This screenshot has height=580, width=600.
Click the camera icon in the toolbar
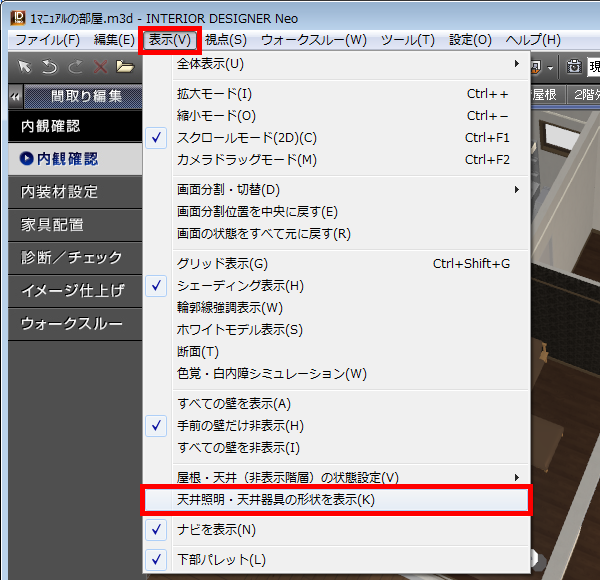coord(573,67)
